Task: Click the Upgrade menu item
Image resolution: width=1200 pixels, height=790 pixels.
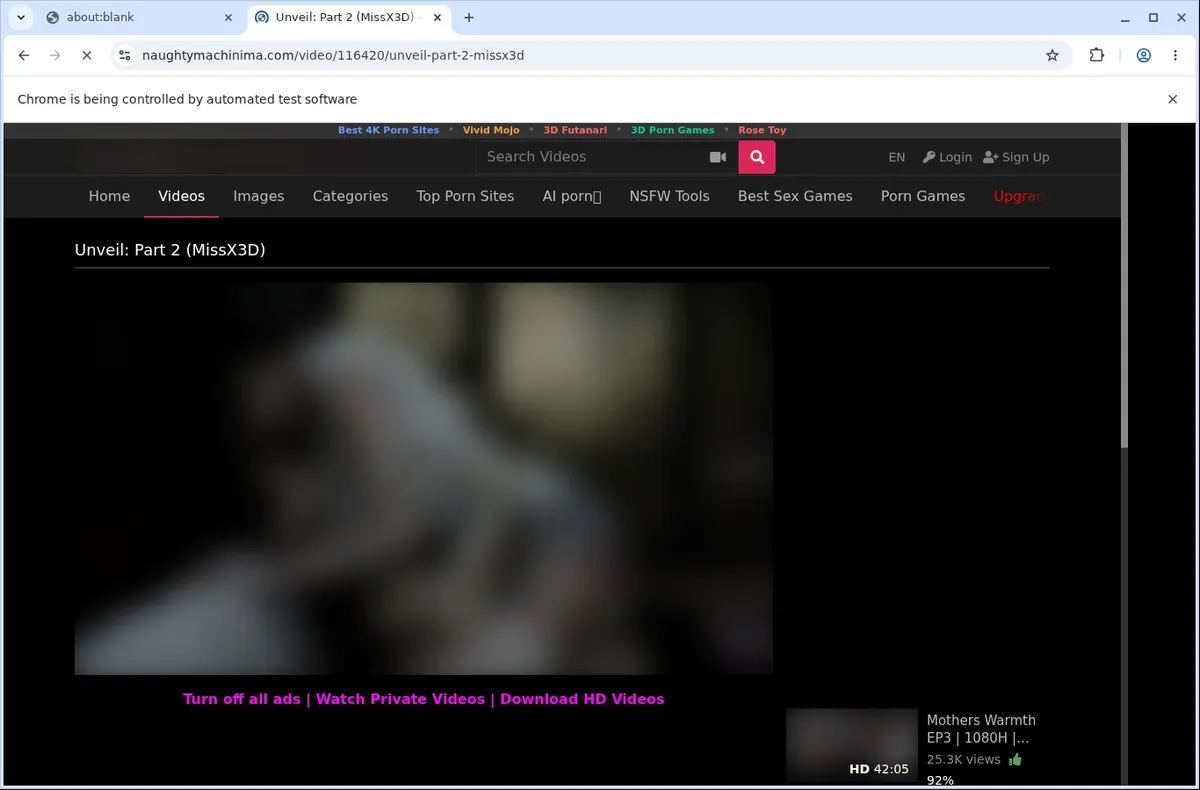Action: 1020,196
